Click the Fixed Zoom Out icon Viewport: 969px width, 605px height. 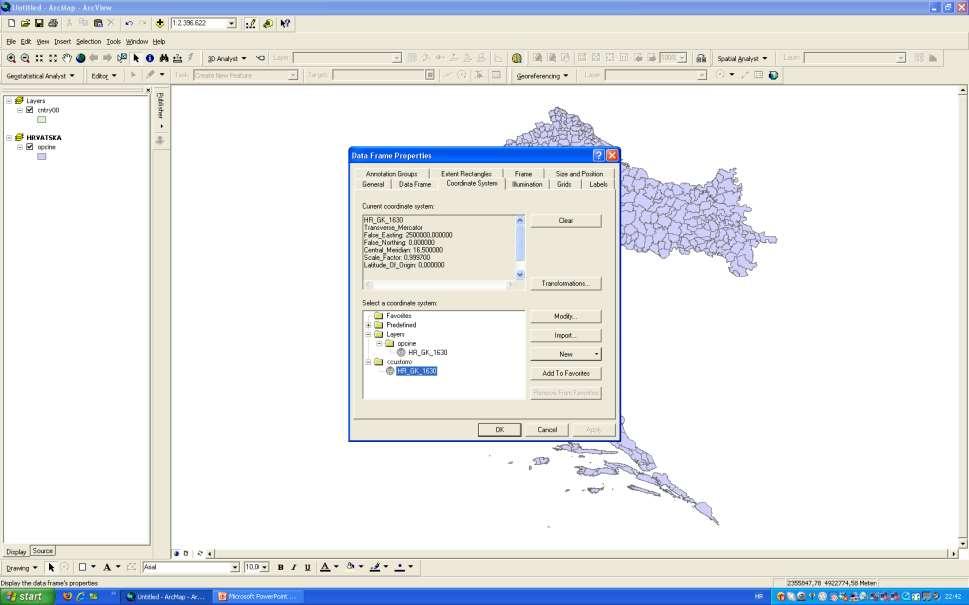point(53,58)
